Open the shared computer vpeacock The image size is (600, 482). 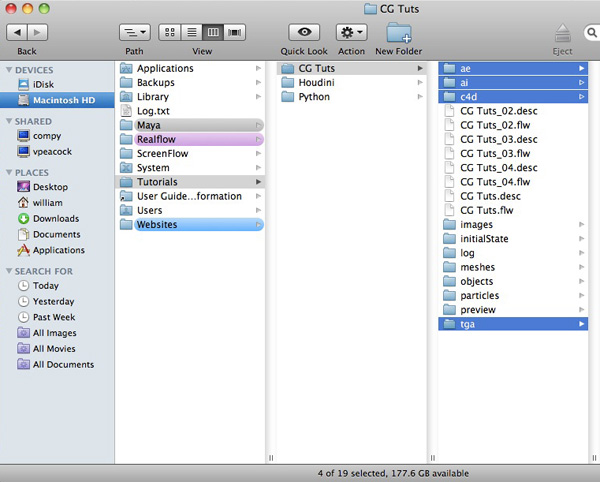57,151
